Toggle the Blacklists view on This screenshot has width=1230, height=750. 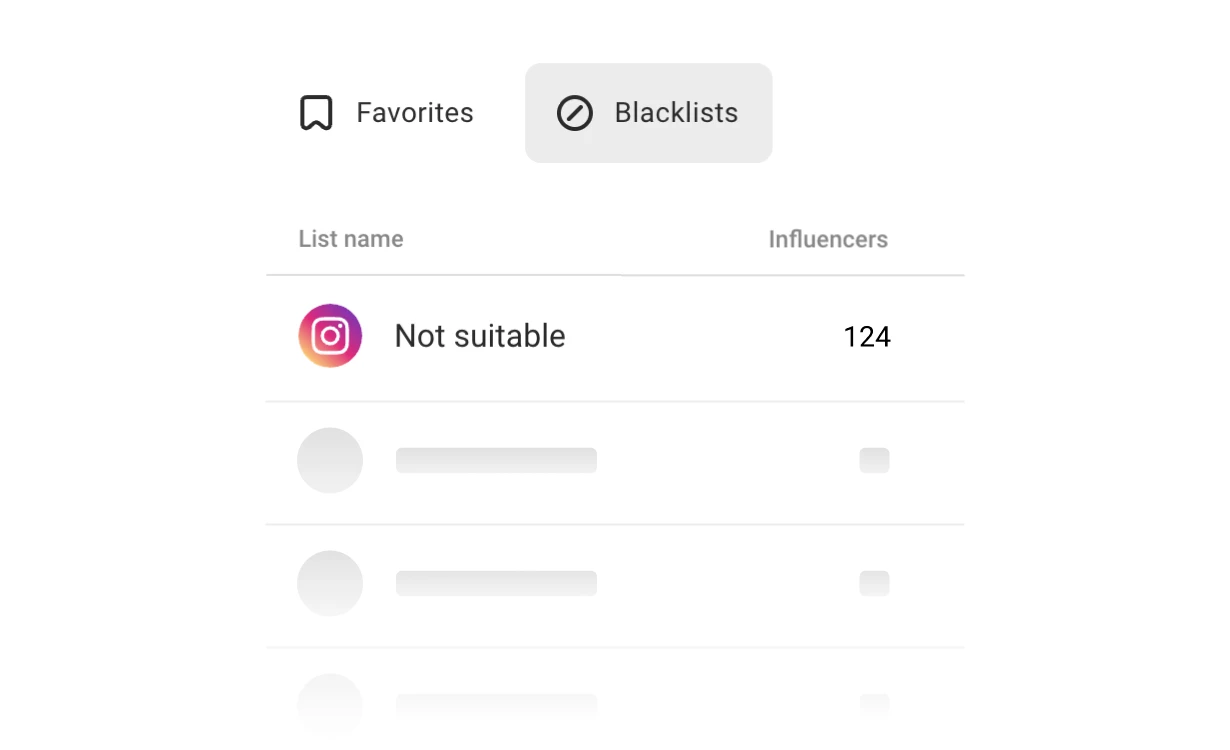648,113
